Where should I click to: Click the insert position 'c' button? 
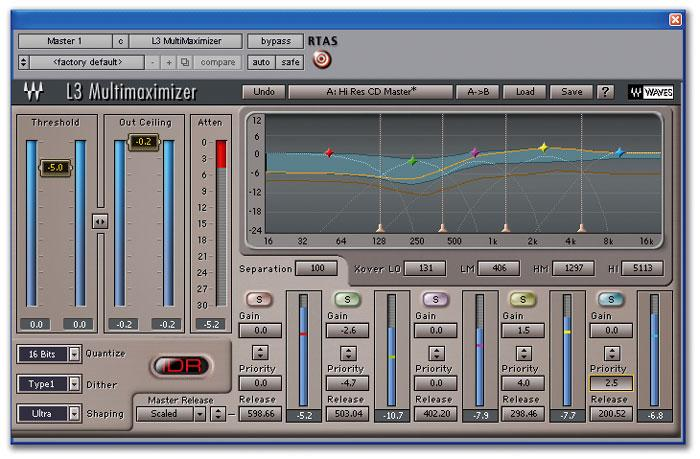click(x=121, y=41)
